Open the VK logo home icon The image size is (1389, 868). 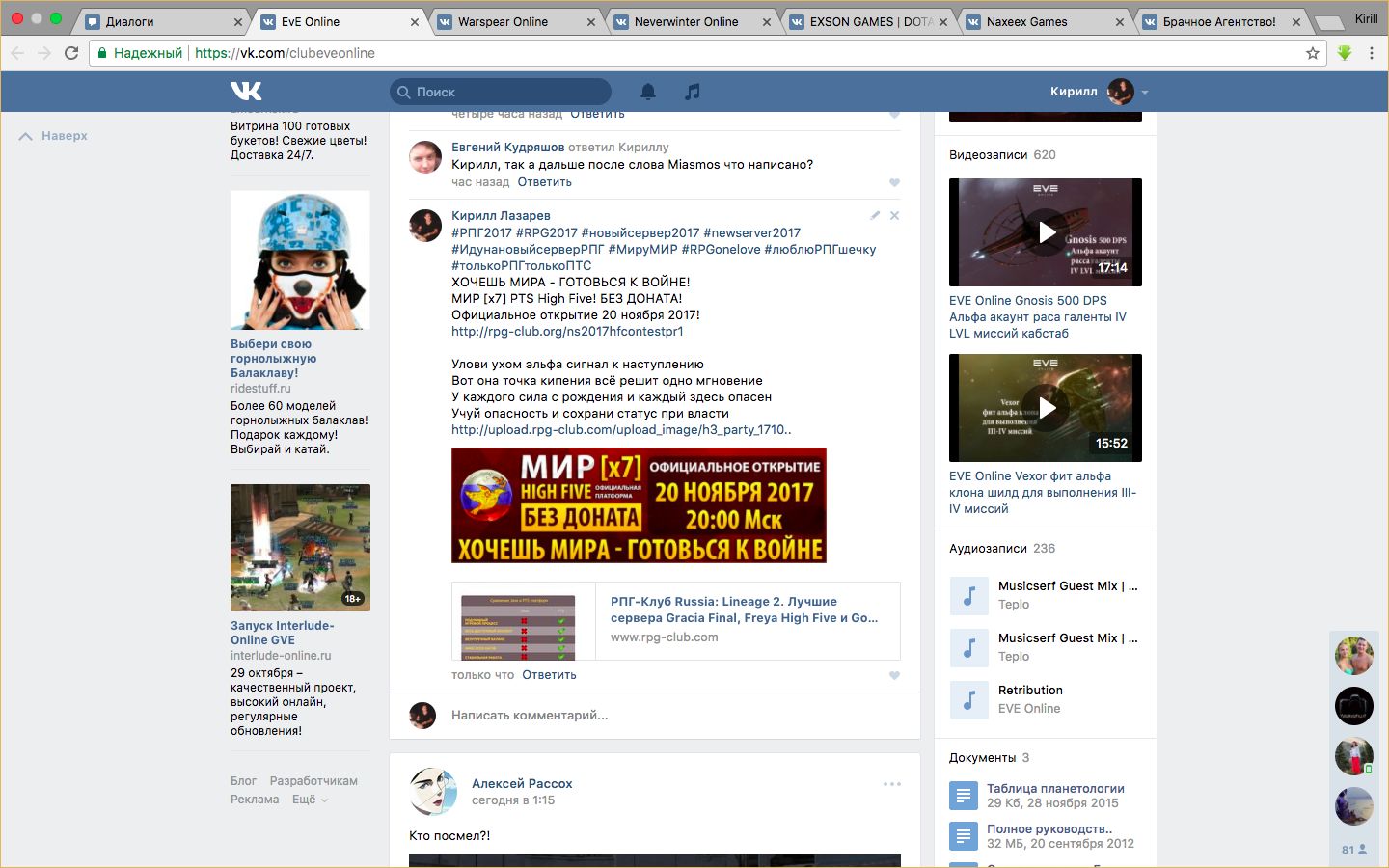click(246, 91)
